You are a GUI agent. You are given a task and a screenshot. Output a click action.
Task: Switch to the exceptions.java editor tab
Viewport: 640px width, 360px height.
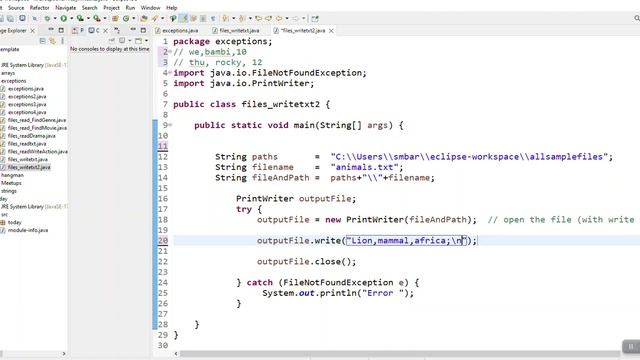[176, 31]
